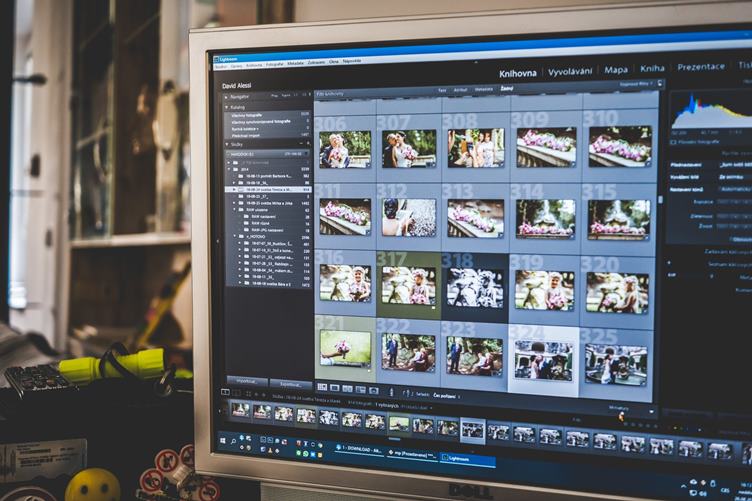Select grid photo 324

click(543, 360)
